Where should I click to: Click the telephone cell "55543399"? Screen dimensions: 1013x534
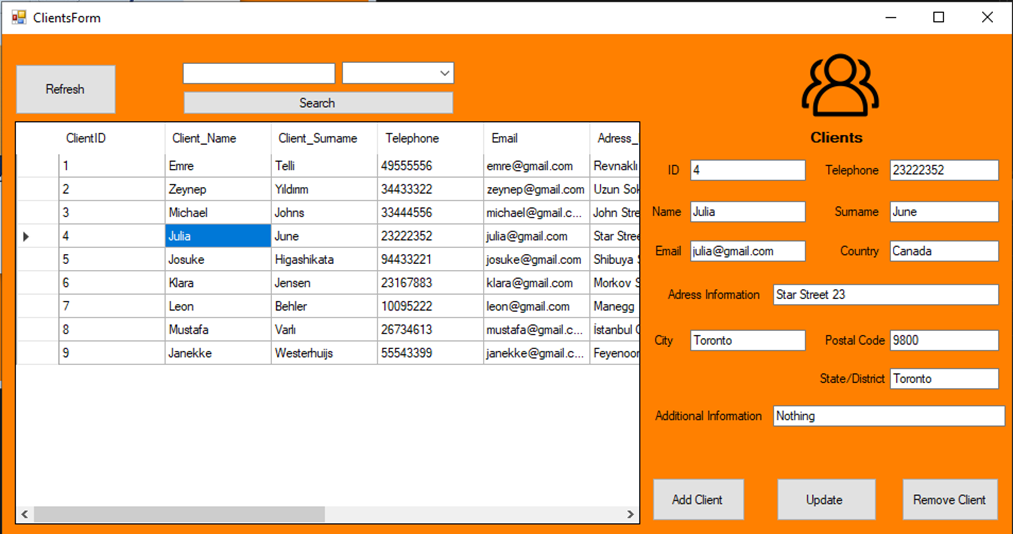point(430,353)
